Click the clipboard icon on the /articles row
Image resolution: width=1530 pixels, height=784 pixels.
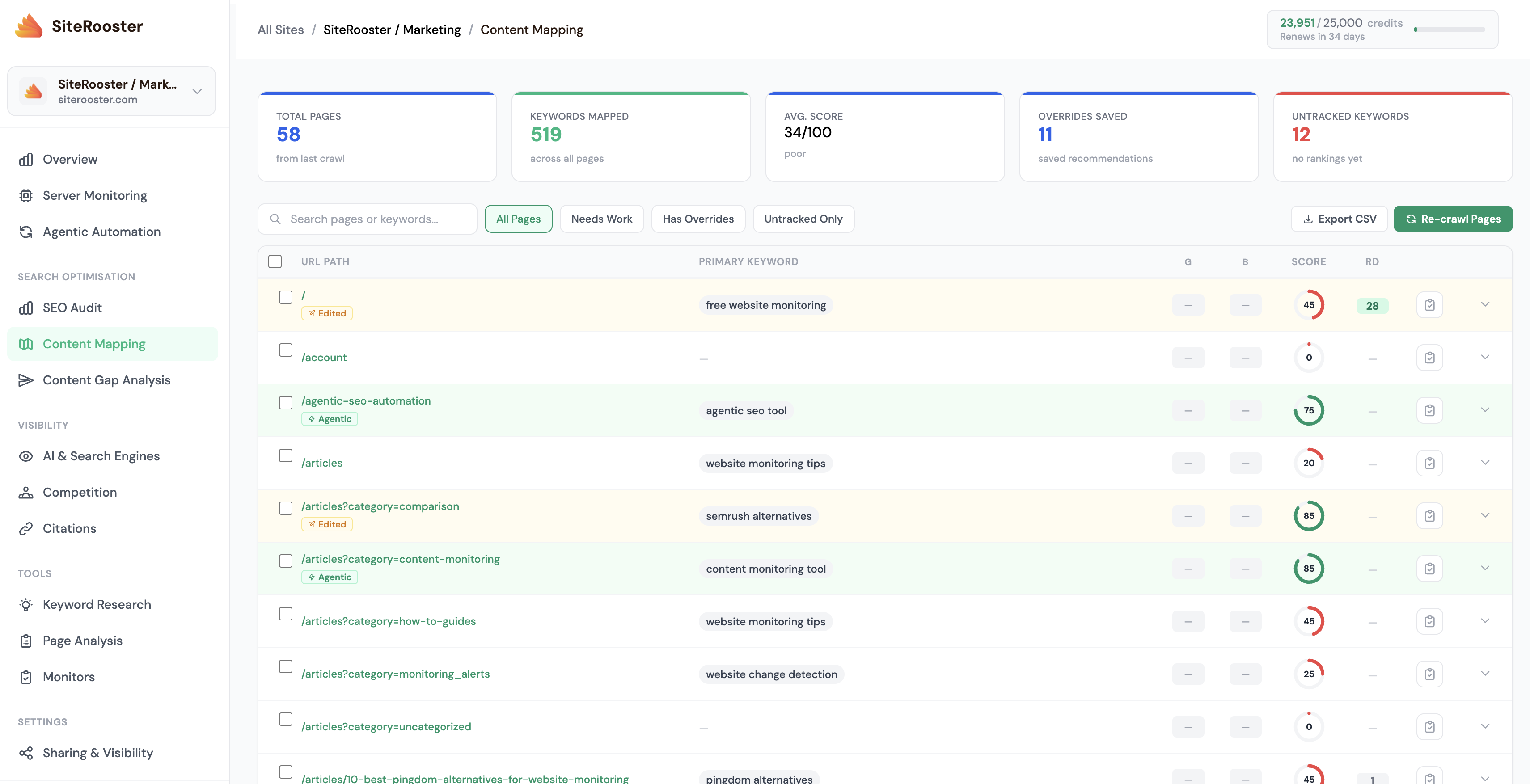[x=1430, y=463]
